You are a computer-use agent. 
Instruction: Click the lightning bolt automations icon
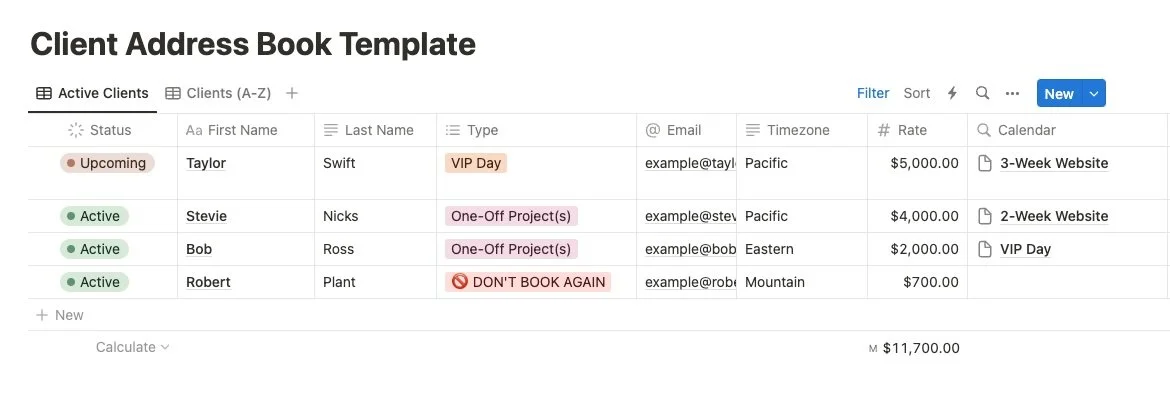point(952,93)
